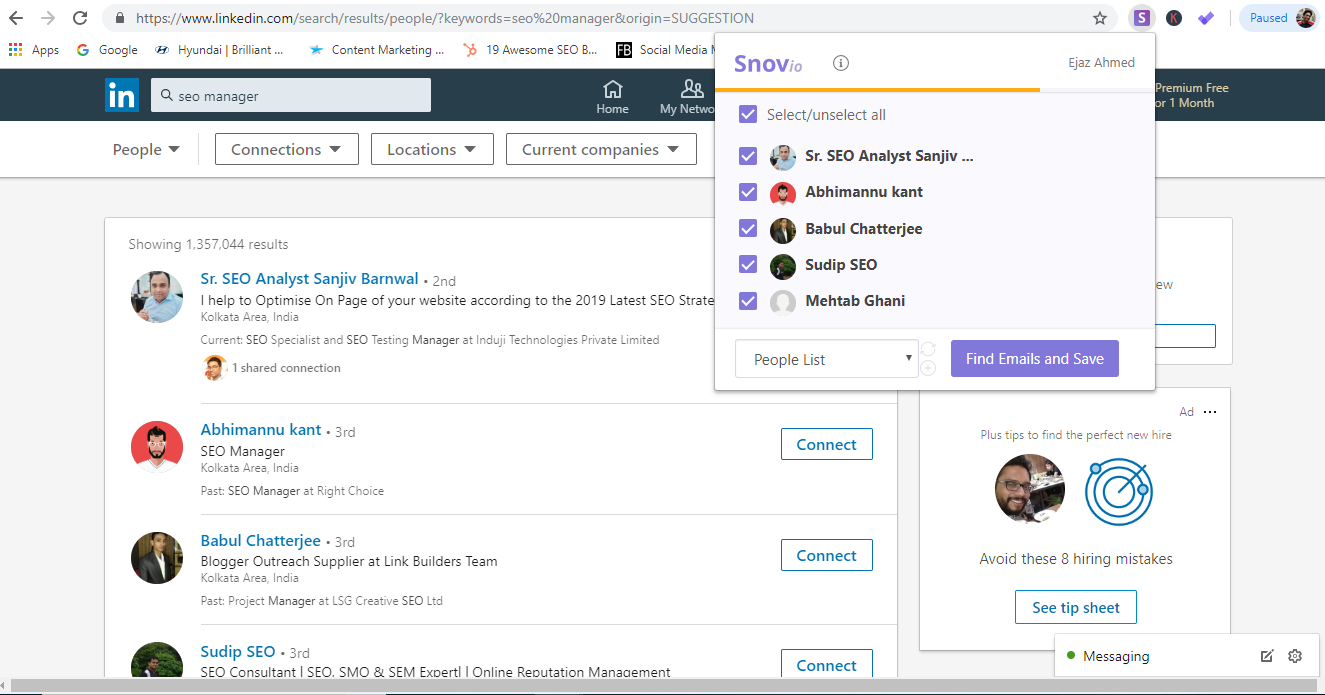The height and width of the screenshot is (695, 1325).
Task: Open Abhimannu kant profile link in results
Action: 261,430
